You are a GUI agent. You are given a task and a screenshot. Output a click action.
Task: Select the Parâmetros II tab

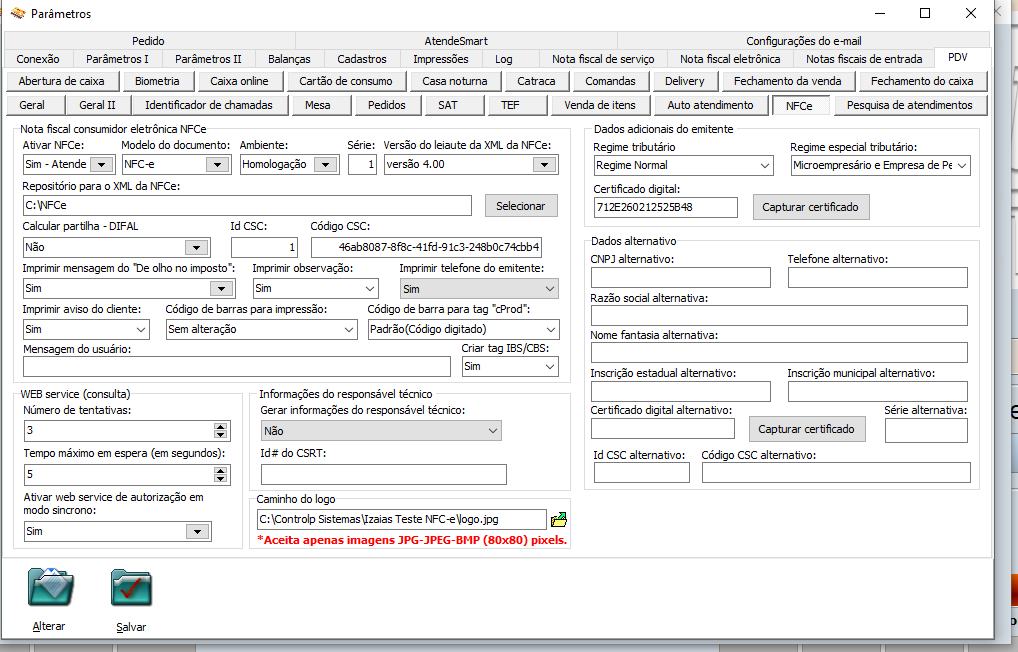tap(208, 59)
